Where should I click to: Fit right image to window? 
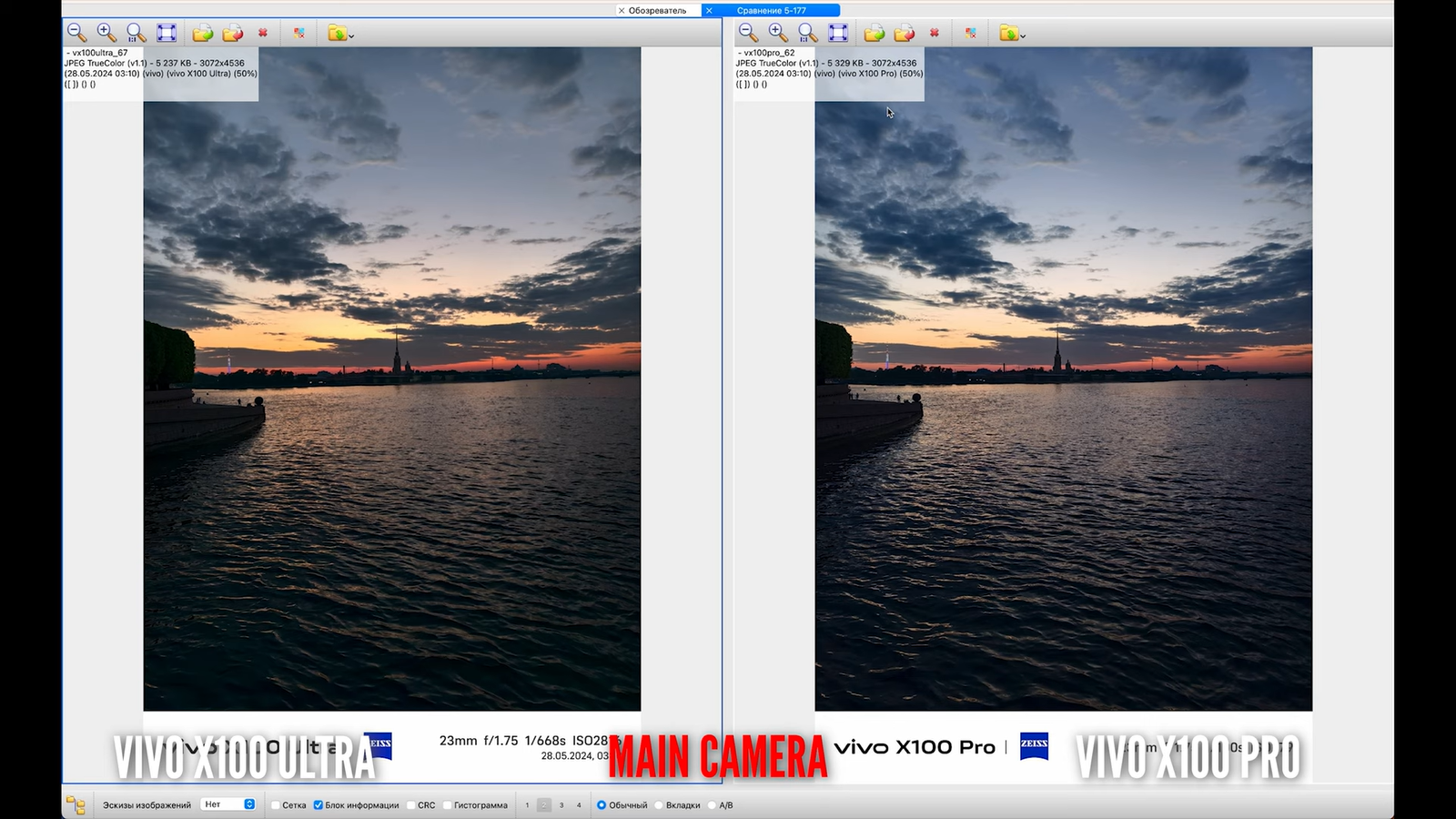[x=838, y=33]
